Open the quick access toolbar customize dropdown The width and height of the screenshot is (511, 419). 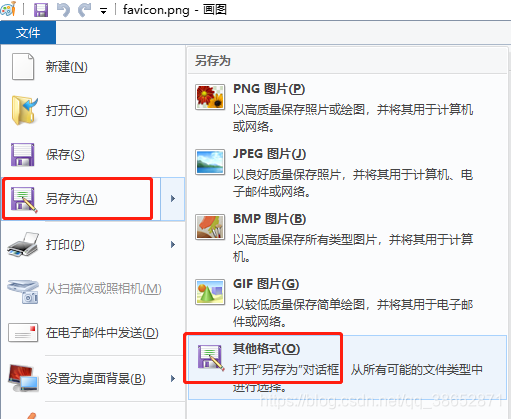(104, 12)
